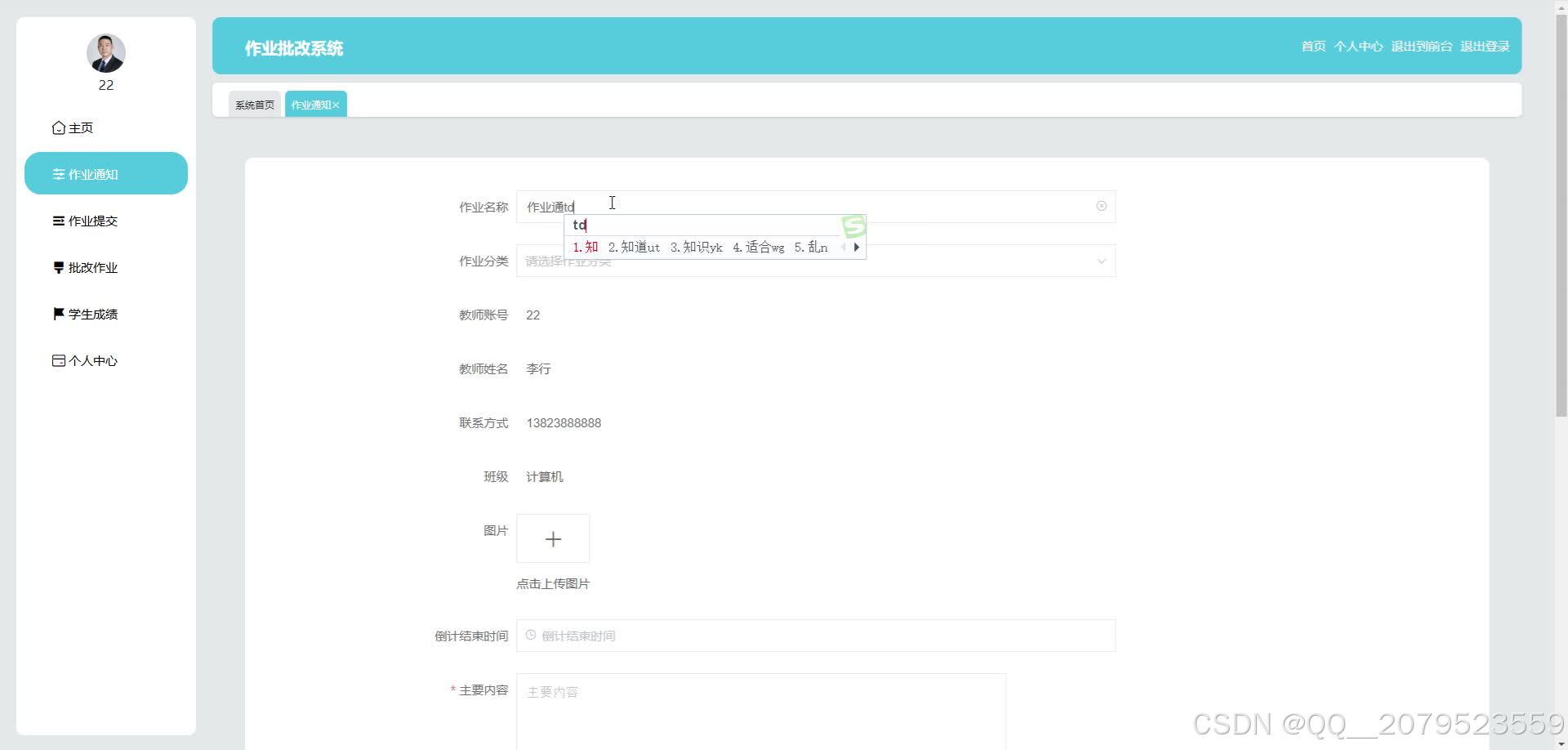The height and width of the screenshot is (750, 1568).
Task: Open 个人中心 from the sidebar
Action: [x=93, y=360]
